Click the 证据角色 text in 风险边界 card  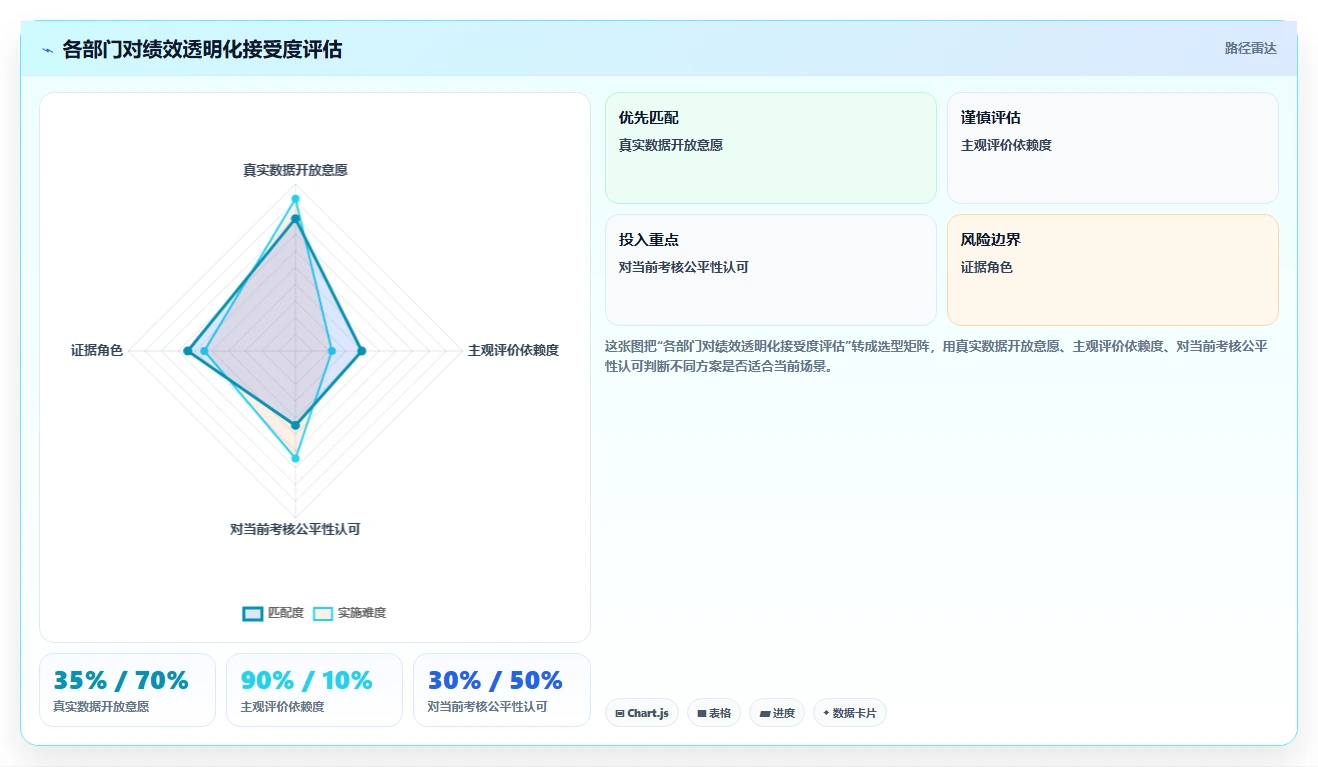(x=987, y=267)
